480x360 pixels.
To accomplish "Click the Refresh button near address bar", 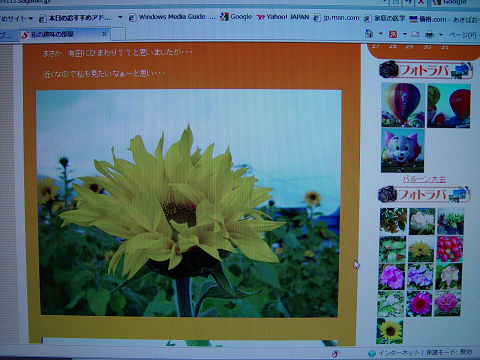I will pyautogui.click(x=409, y=2).
